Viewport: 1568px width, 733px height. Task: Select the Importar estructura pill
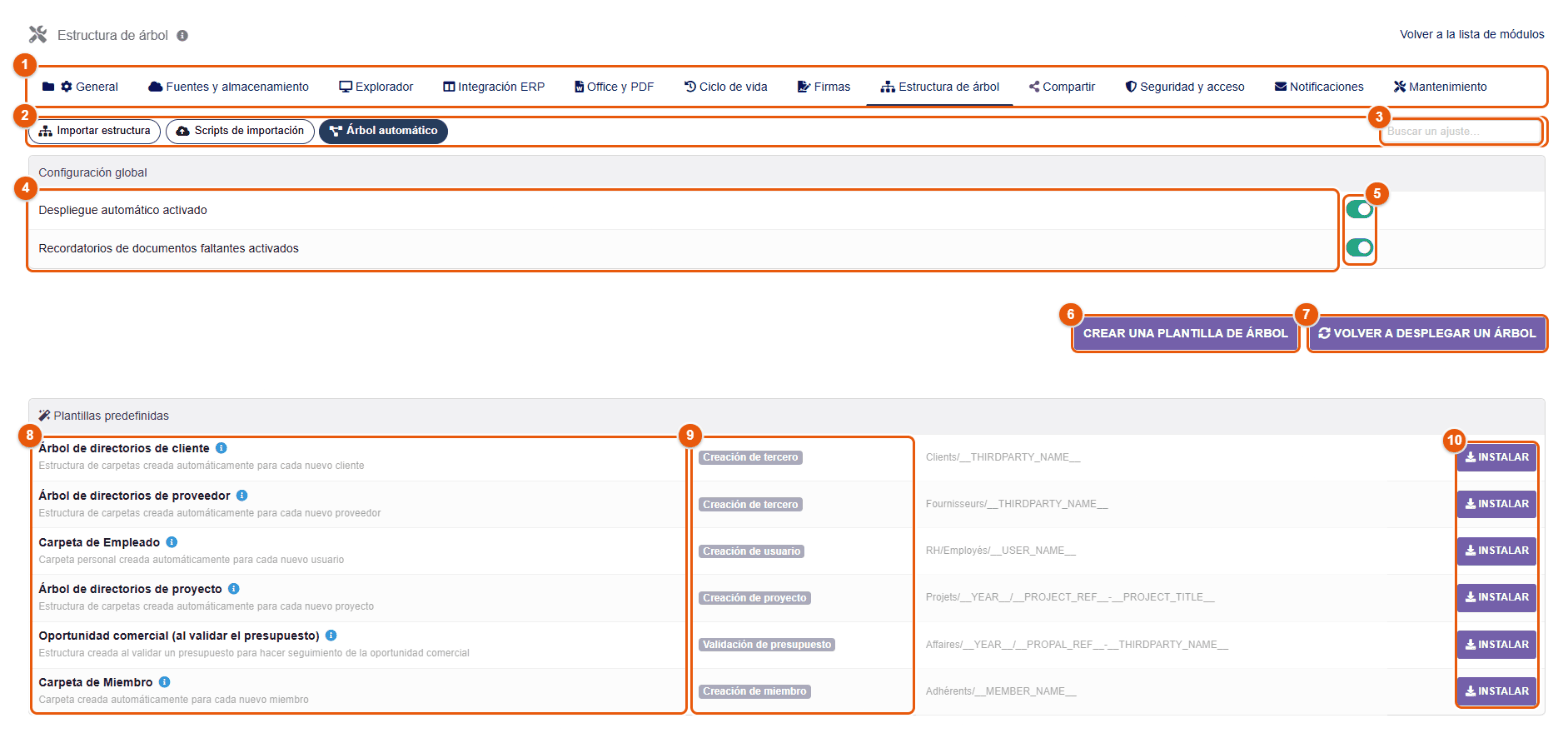point(95,131)
